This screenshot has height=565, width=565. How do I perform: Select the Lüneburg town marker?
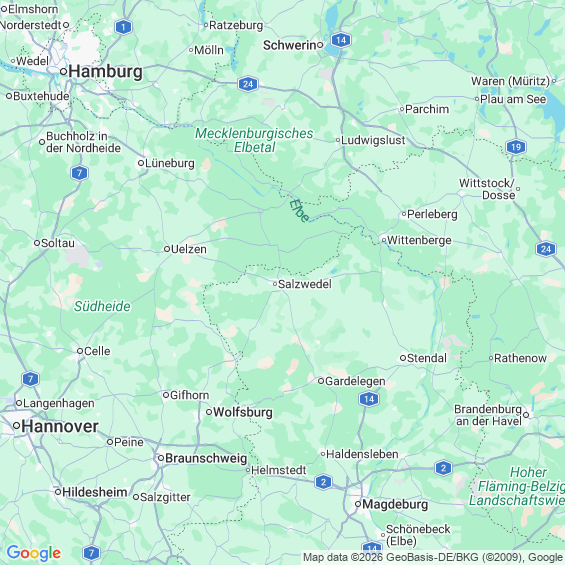pyautogui.click(x=141, y=163)
